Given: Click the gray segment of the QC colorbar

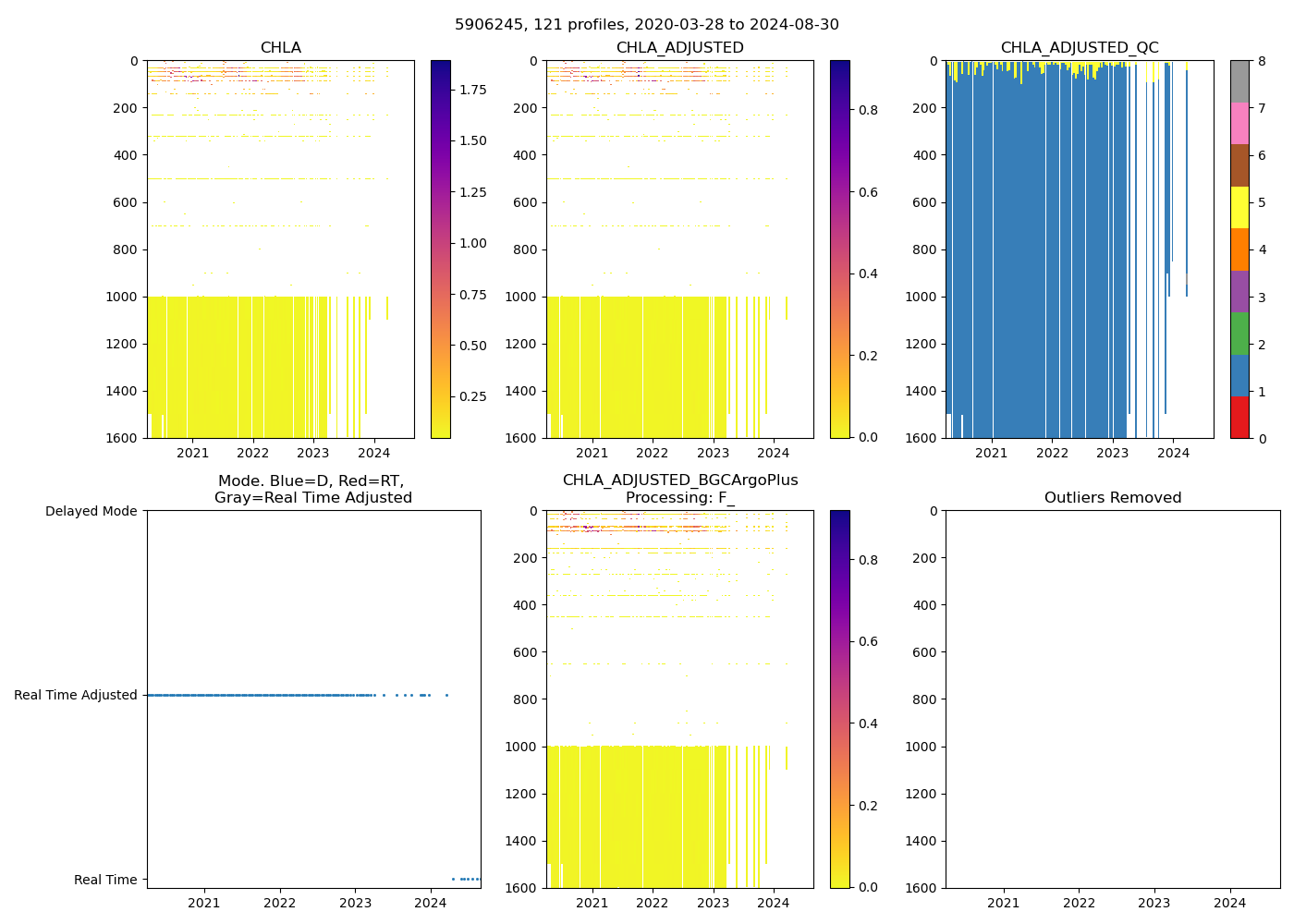Looking at the screenshot, I should [x=1239, y=81].
